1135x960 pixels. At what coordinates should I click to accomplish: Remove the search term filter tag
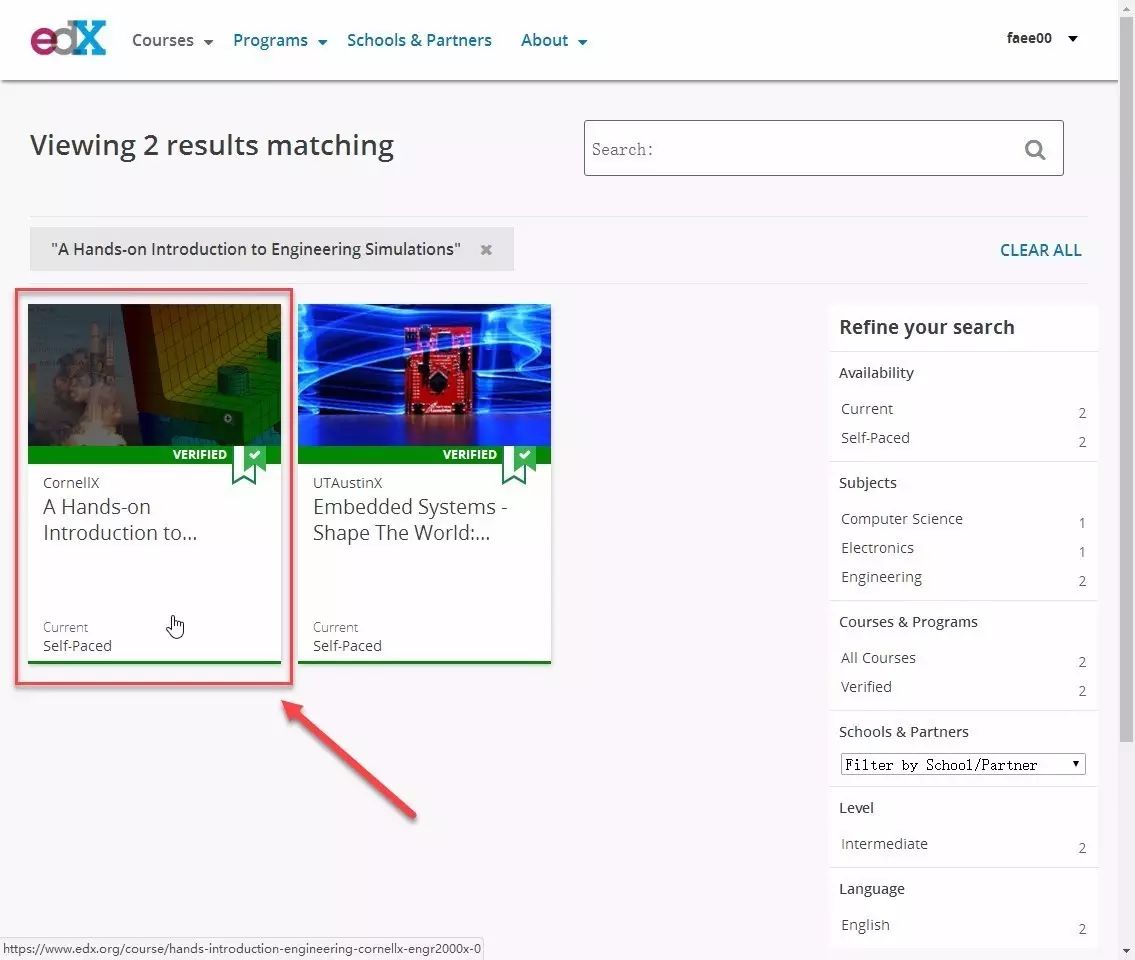[x=486, y=250]
